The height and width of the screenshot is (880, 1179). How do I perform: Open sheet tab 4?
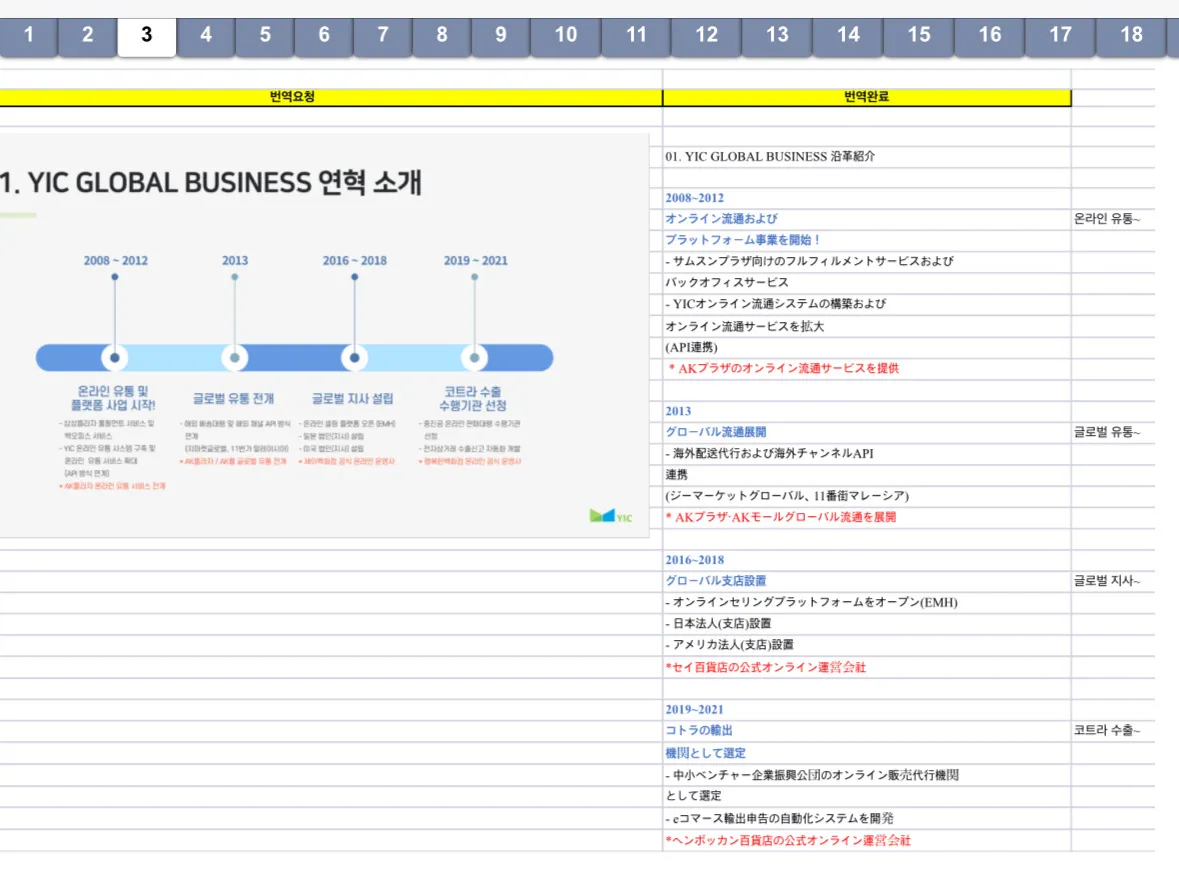pos(206,36)
